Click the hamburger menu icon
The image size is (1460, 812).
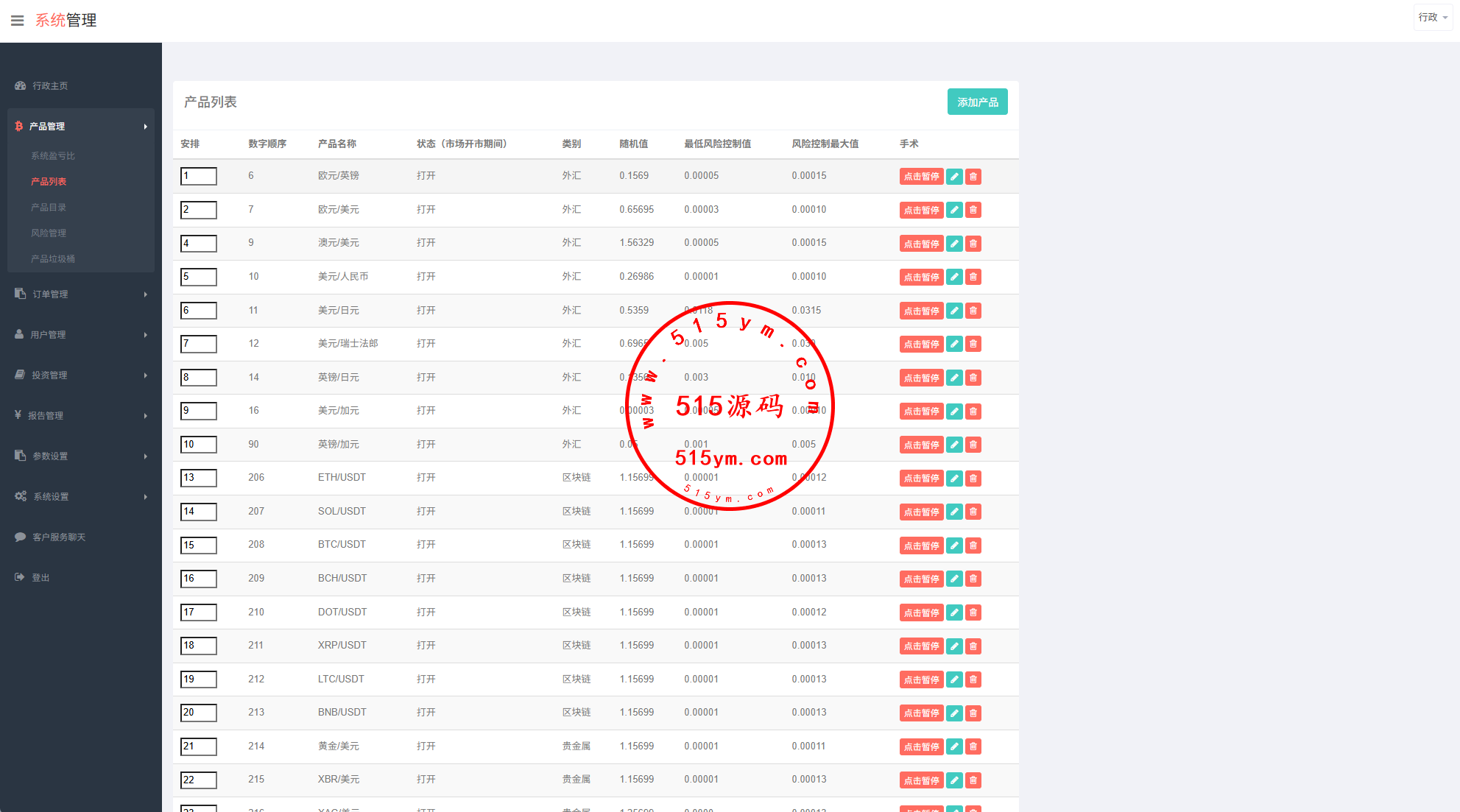(x=17, y=21)
